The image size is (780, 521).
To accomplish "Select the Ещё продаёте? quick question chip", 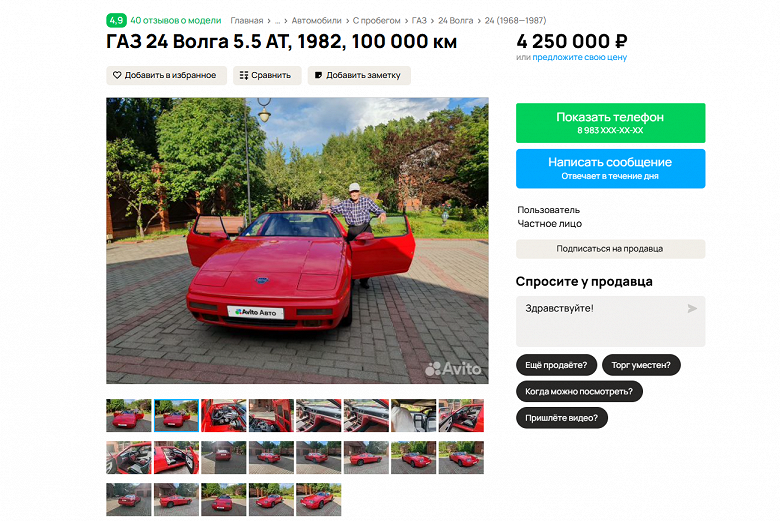I will [556, 365].
